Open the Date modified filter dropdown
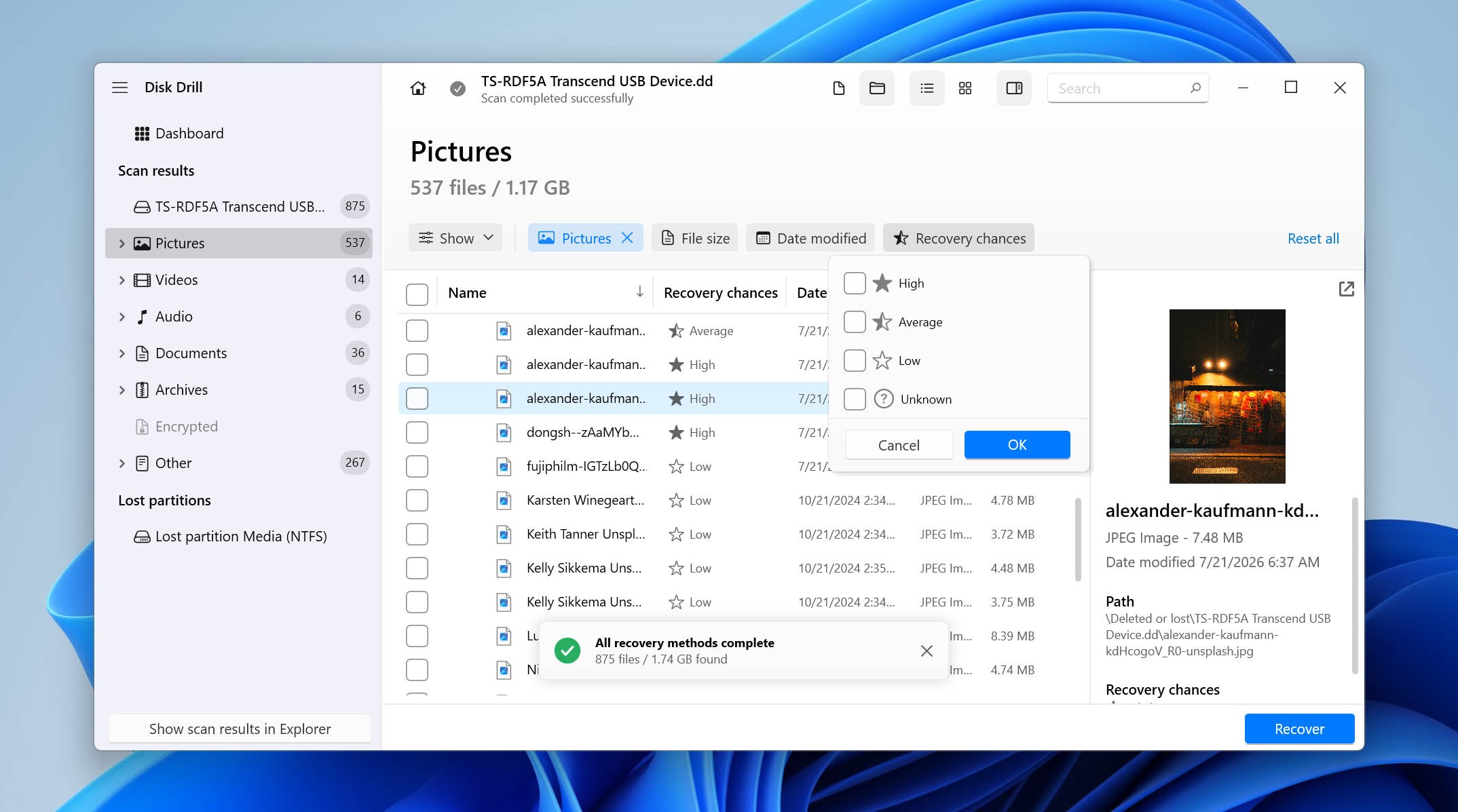The width and height of the screenshot is (1458, 812). pyautogui.click(x=810, y=238)
